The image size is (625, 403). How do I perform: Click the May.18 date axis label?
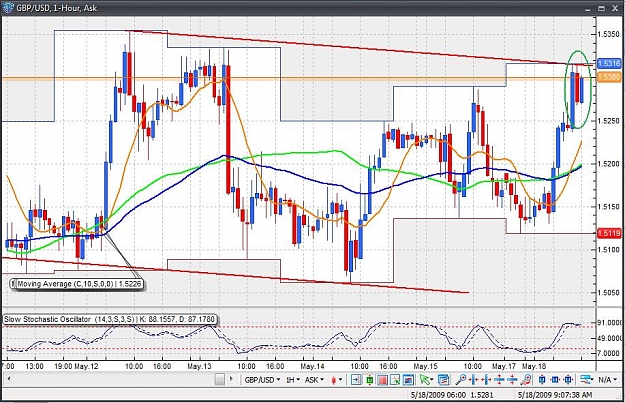[x=534, y=366]
